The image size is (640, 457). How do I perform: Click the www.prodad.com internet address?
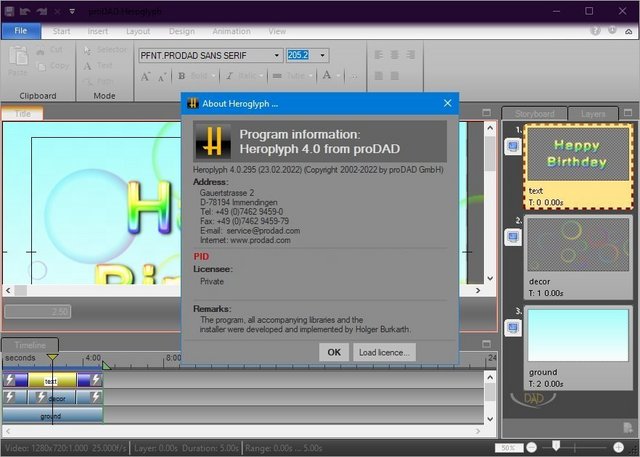coord(260,240)
